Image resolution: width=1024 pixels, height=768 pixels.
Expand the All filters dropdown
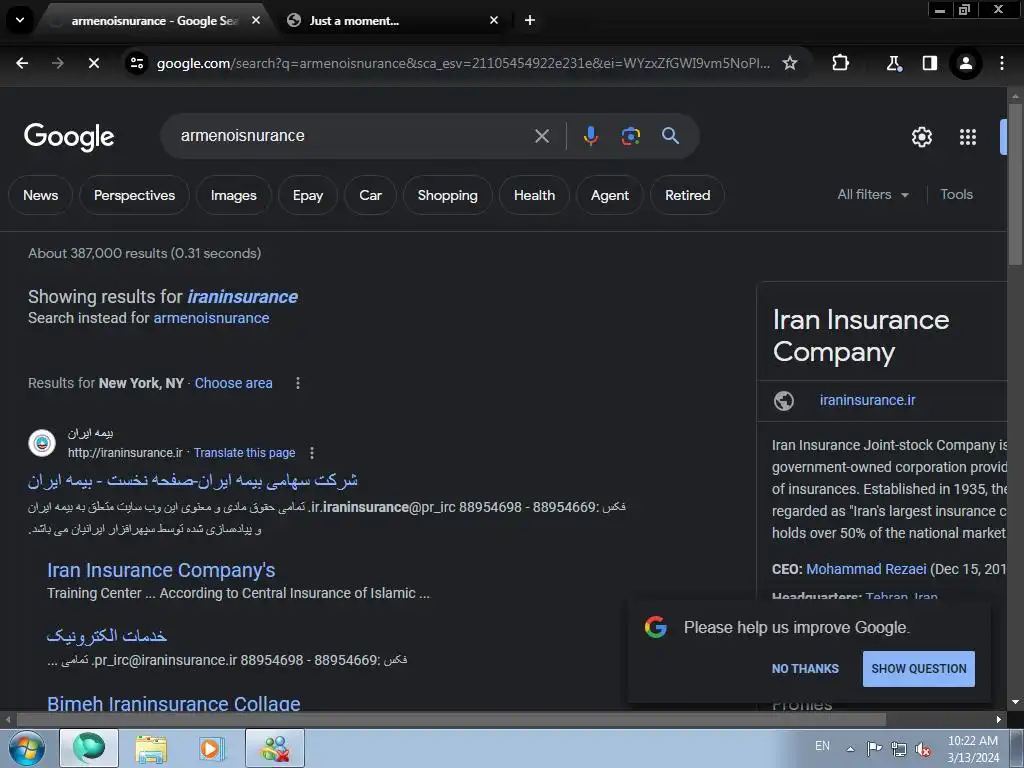pyautogui.click(x=873, y=195)
